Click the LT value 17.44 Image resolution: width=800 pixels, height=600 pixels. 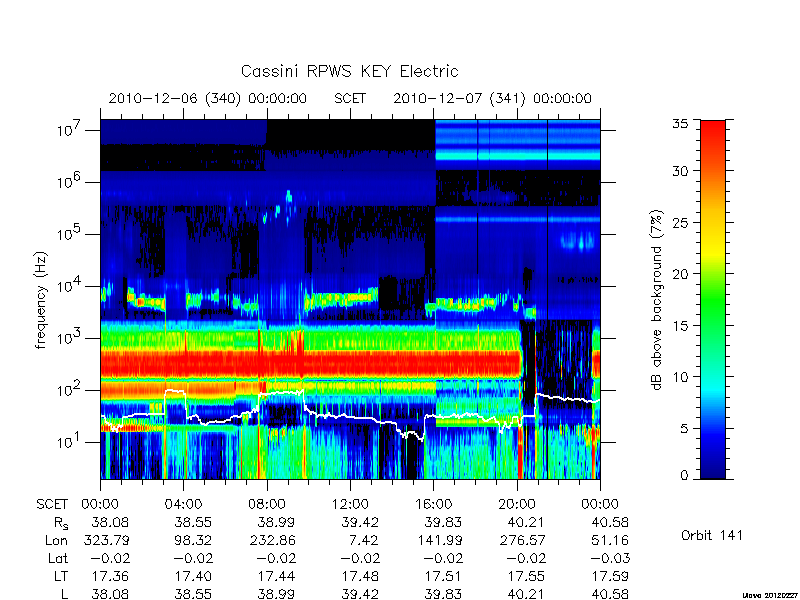tap(277, 576)
